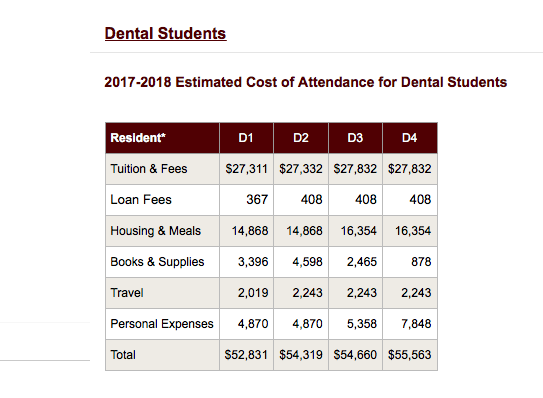
Task: Click the D4 total value $55,563
Action: click(x=410, y=355)
